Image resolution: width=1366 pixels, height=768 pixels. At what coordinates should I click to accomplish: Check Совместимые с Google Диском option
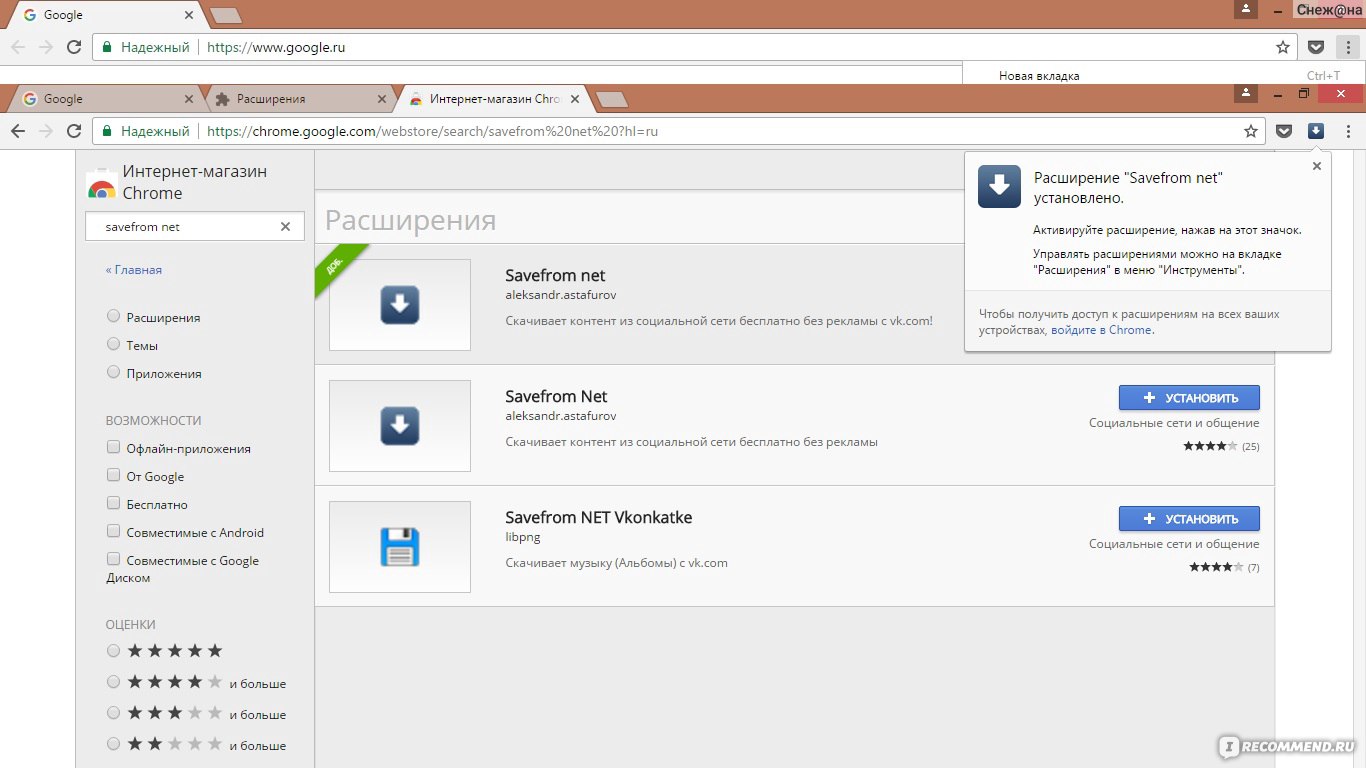tap(113, 559)
